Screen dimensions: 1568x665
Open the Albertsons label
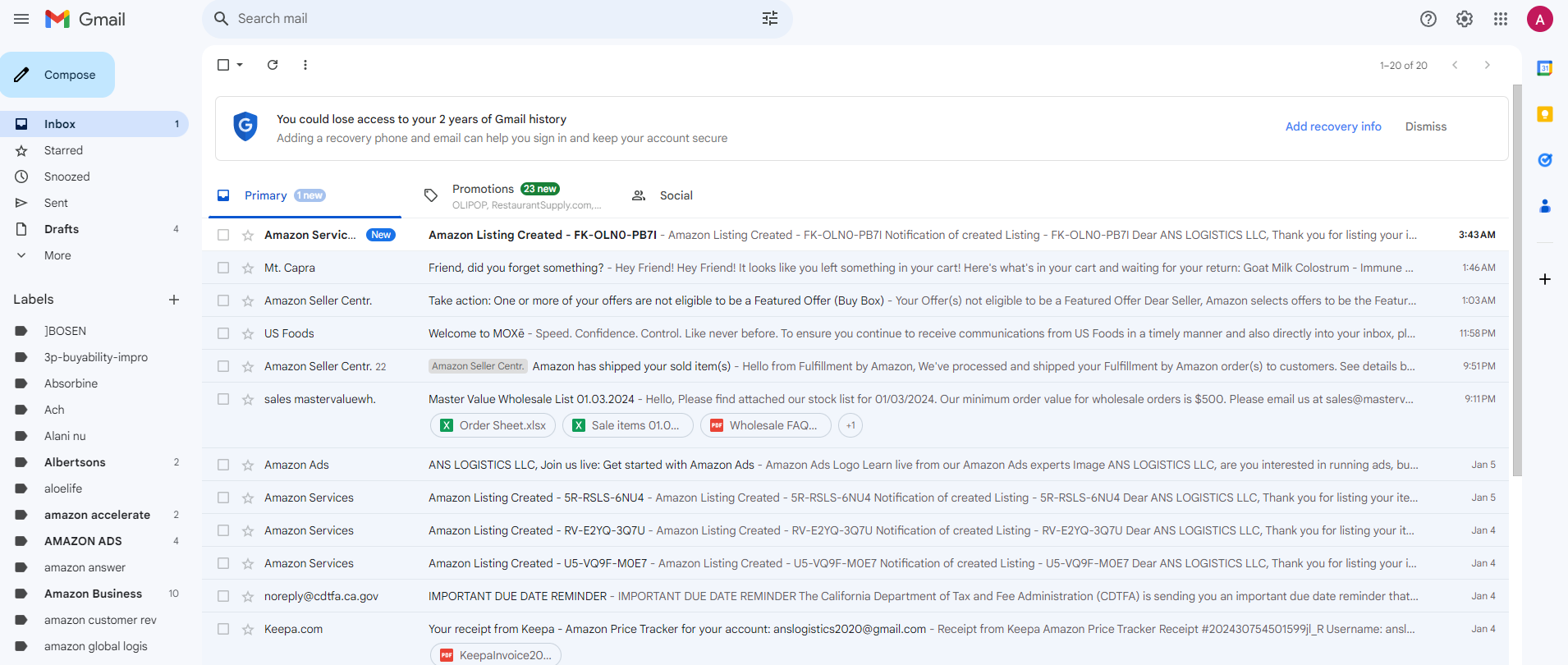pos(94,462)
